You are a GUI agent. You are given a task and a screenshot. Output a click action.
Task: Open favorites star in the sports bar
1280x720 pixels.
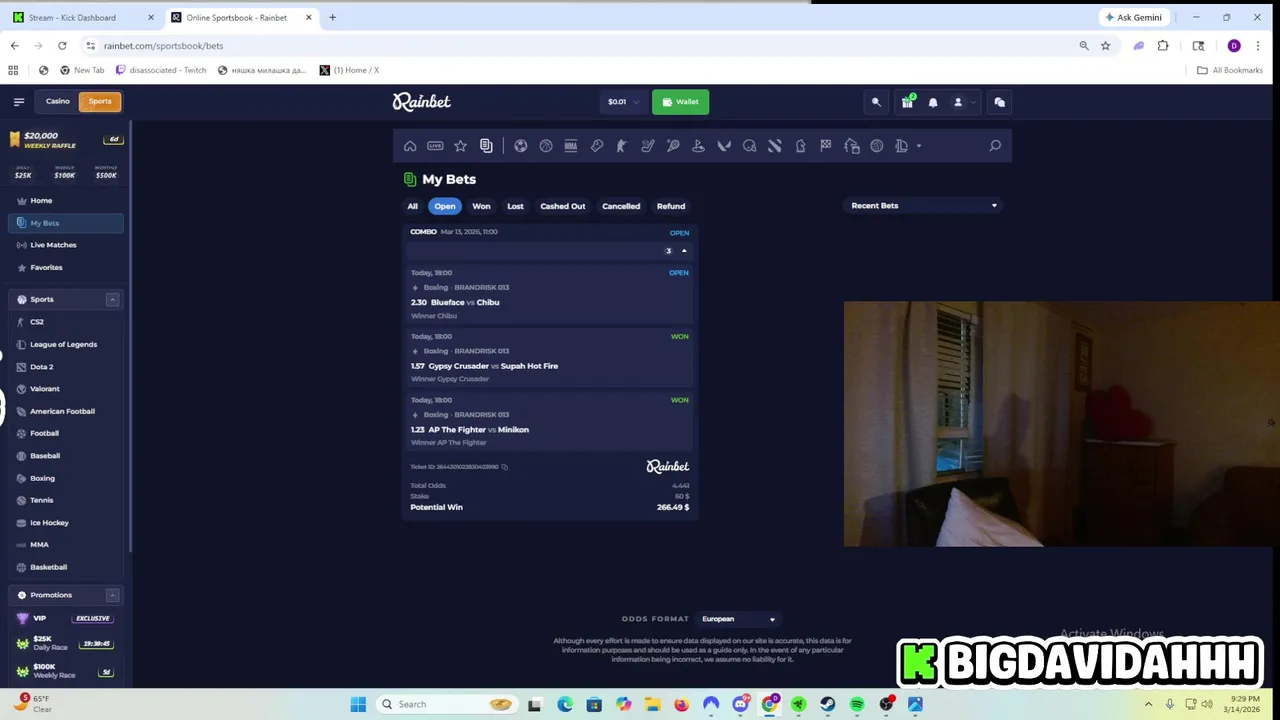tap(460, 146)
